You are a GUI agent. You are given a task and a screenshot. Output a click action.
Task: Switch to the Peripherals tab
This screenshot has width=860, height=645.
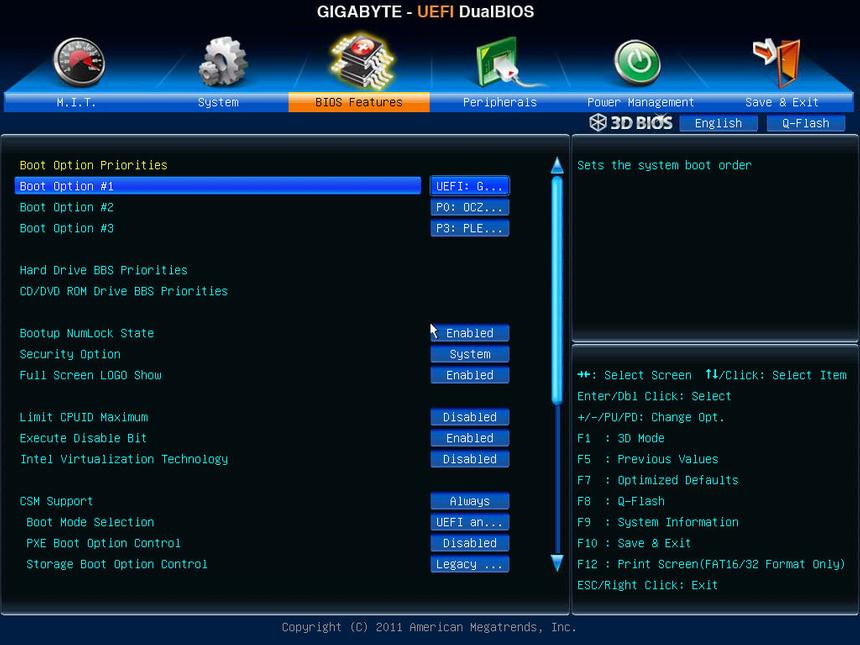(x=500, y=102)
